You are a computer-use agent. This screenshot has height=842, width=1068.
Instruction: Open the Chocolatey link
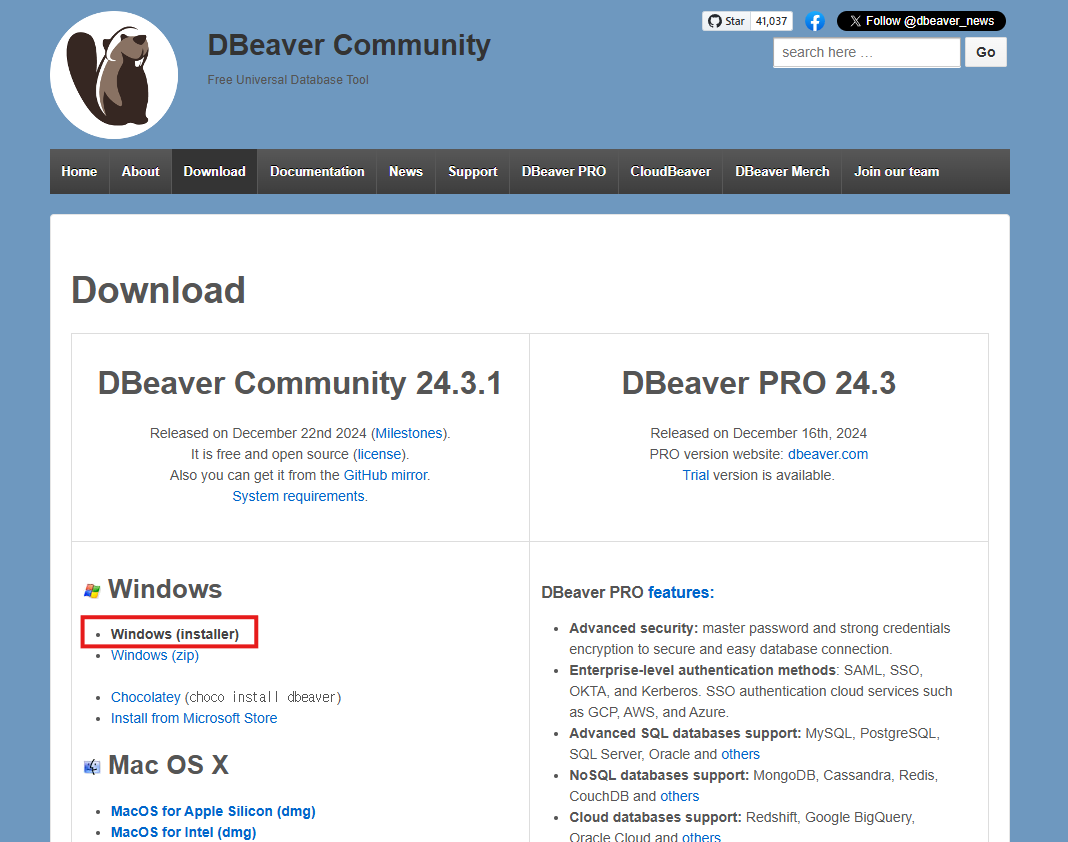click(x=146, y=698)
